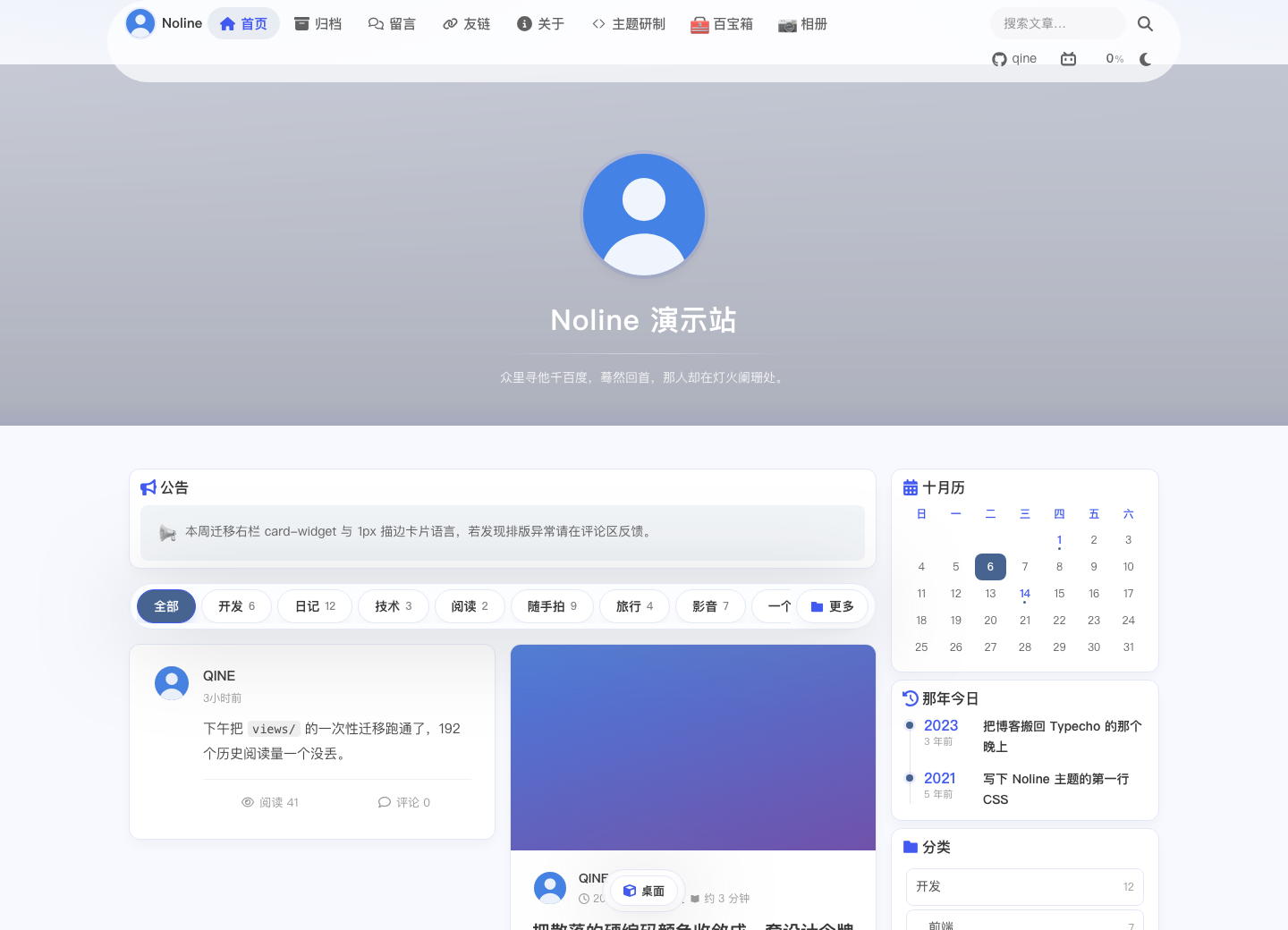This screenshot has height=930, width=1288.
Task: Click QINE avatar on the views/ post card
Action: click(172, 683)
